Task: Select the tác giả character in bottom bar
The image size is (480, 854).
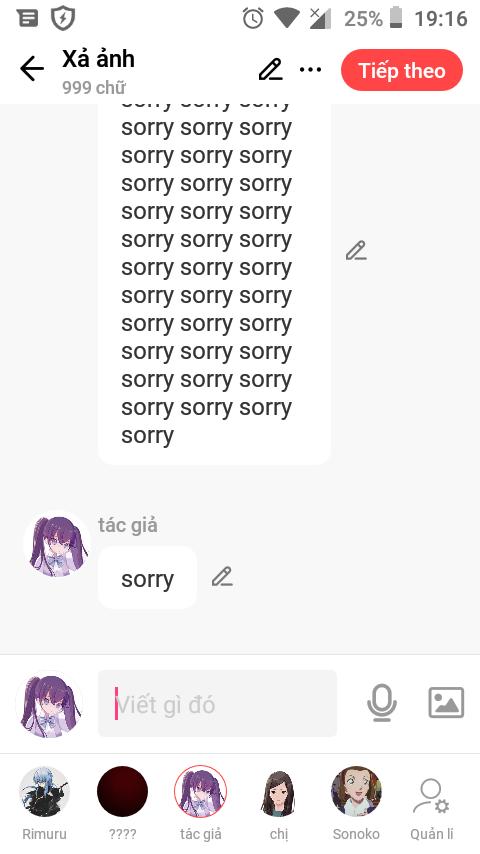Action: click(x=200, y=803)
